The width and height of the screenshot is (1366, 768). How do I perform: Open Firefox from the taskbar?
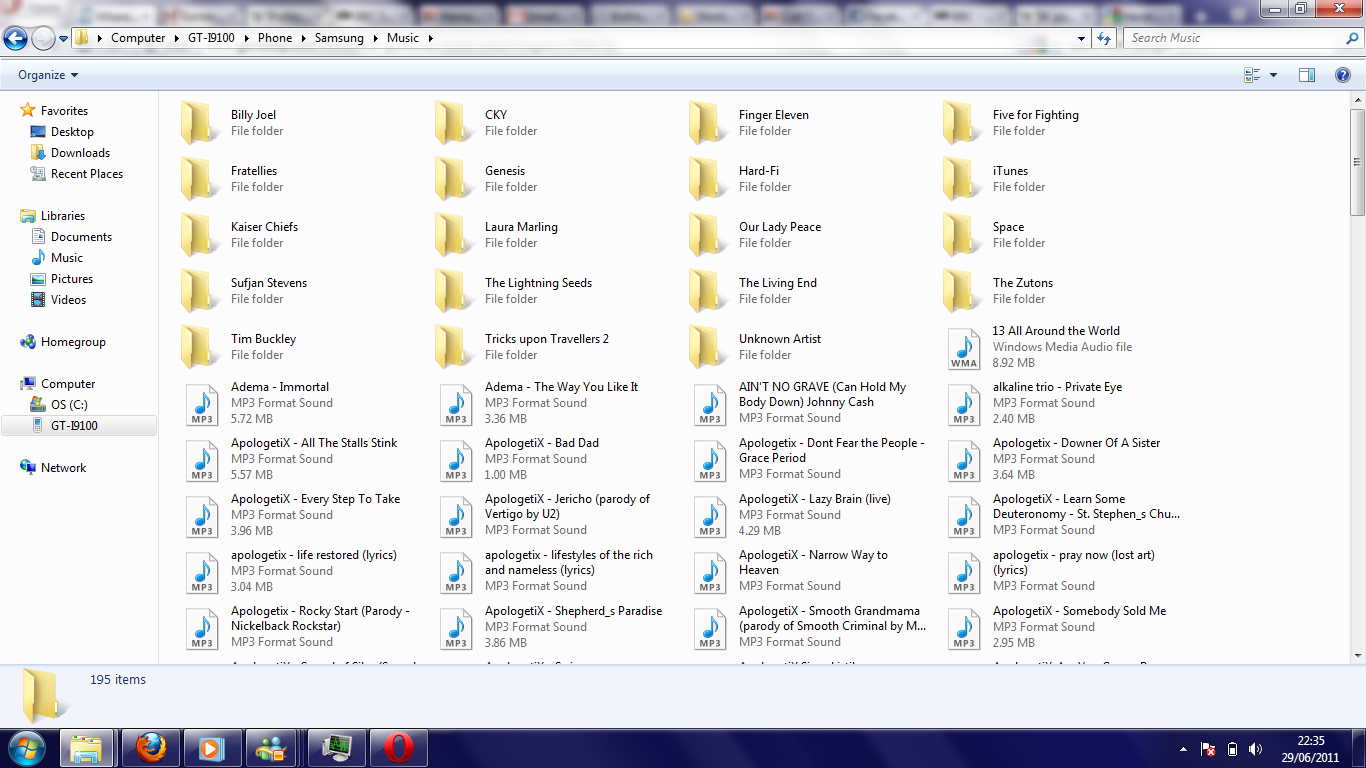[151, 748]
